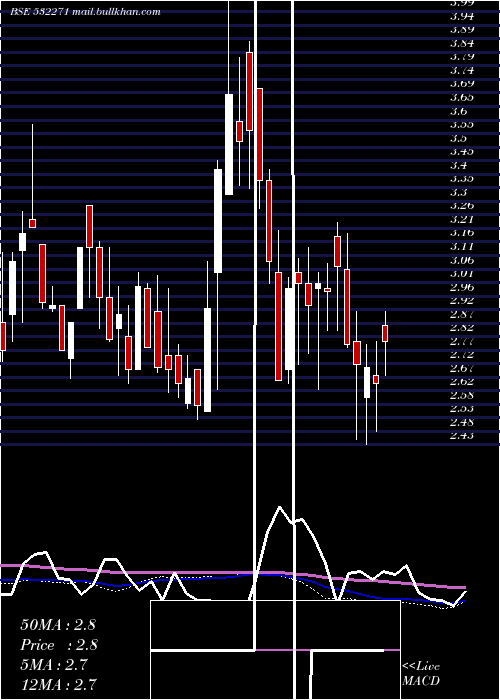
Task: Select the 2.77 axis value
Action: pos(462,341)
